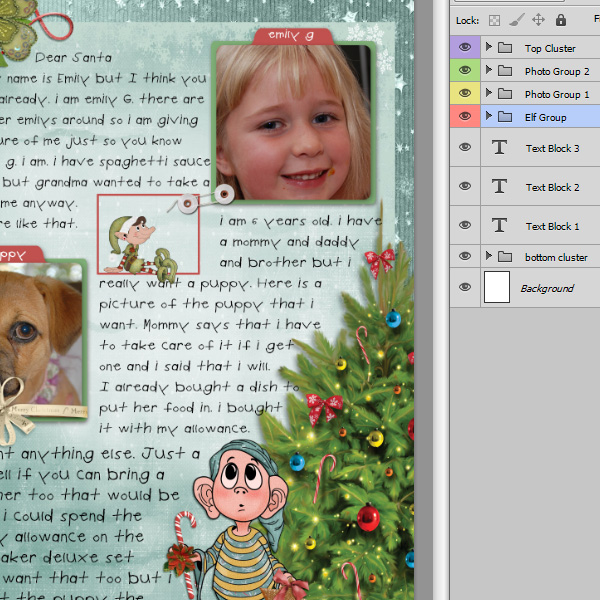This screenshot has height=600, width=600.
Task: Select the Text Block 3 layer name
Action: pyautogui.click(x=552, y=148)
